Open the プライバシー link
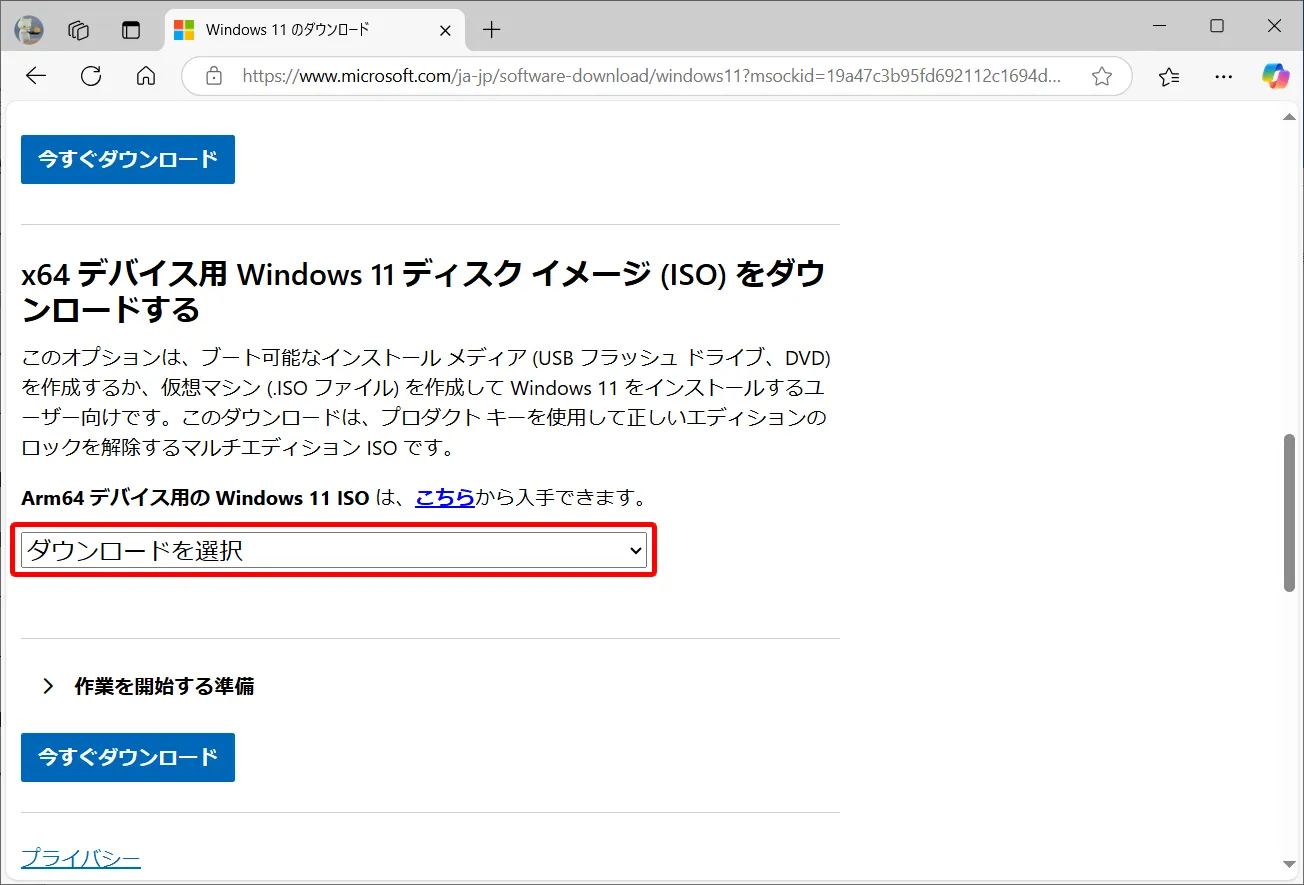 pos(81,858)
